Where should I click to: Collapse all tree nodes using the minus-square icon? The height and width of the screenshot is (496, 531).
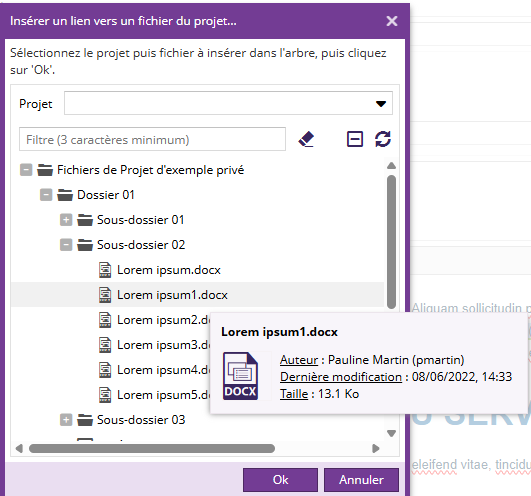click(355, 139)
